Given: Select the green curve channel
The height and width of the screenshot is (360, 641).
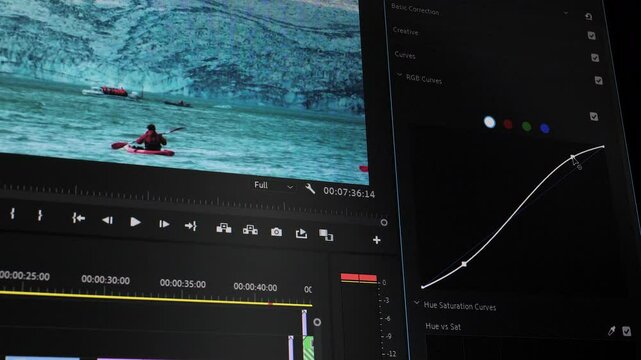Looking at the screenshot, I should click(527, 126).
